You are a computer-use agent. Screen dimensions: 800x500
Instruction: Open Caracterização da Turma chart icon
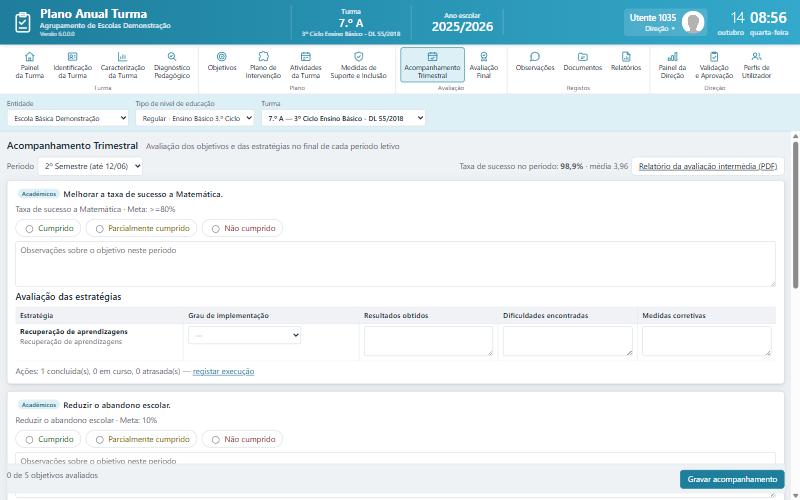[x=122, y=56]
